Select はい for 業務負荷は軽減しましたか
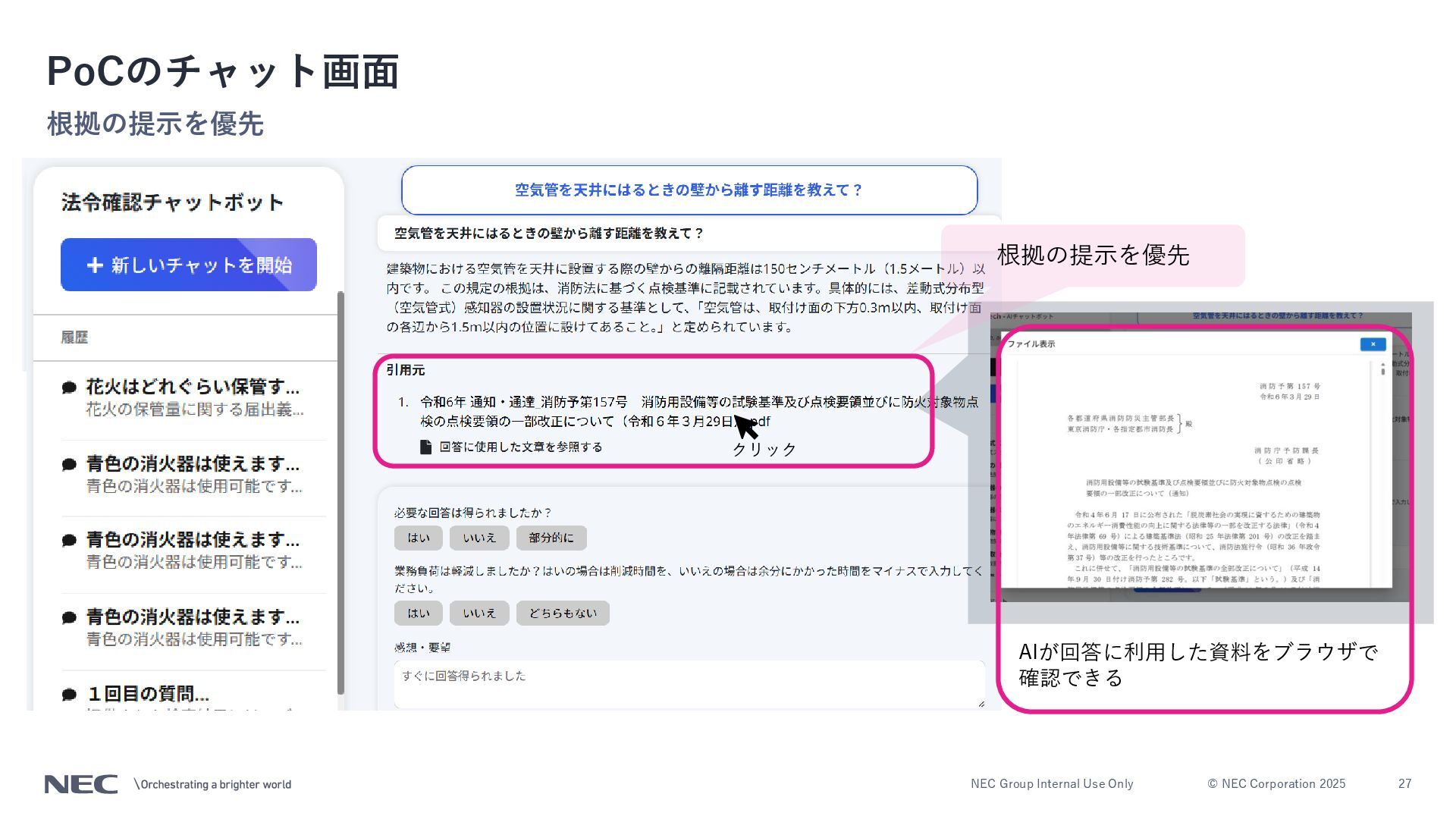The image size is (1456, 819). point(418,613)
